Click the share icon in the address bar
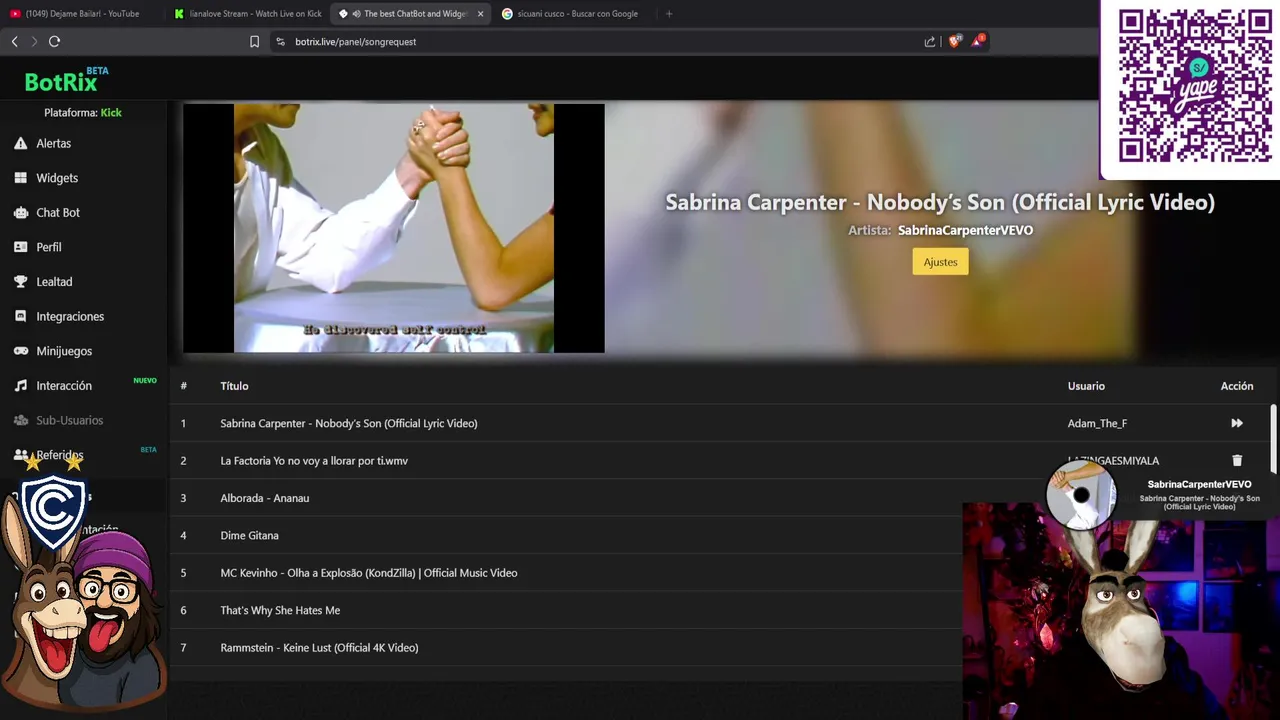The width and height of the screenshot is (1280, 720). 930,41
